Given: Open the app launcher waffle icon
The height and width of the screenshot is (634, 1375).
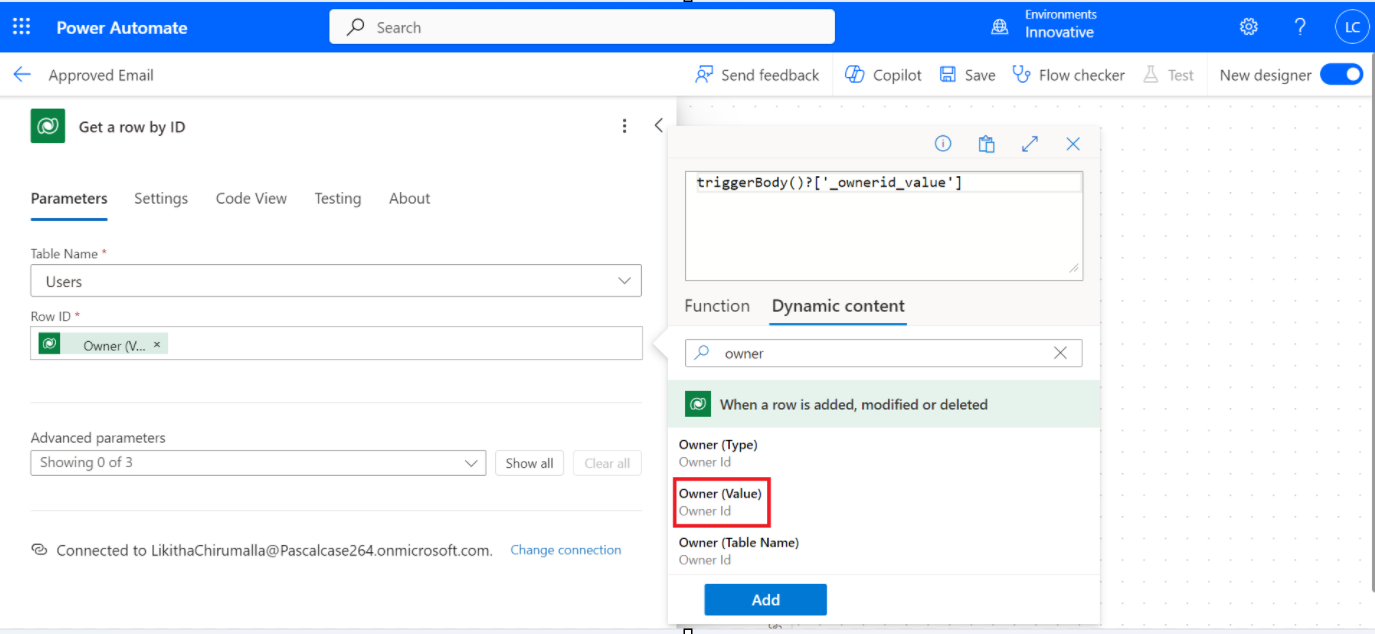Looking at the screenshot, I should pos(21,27).
